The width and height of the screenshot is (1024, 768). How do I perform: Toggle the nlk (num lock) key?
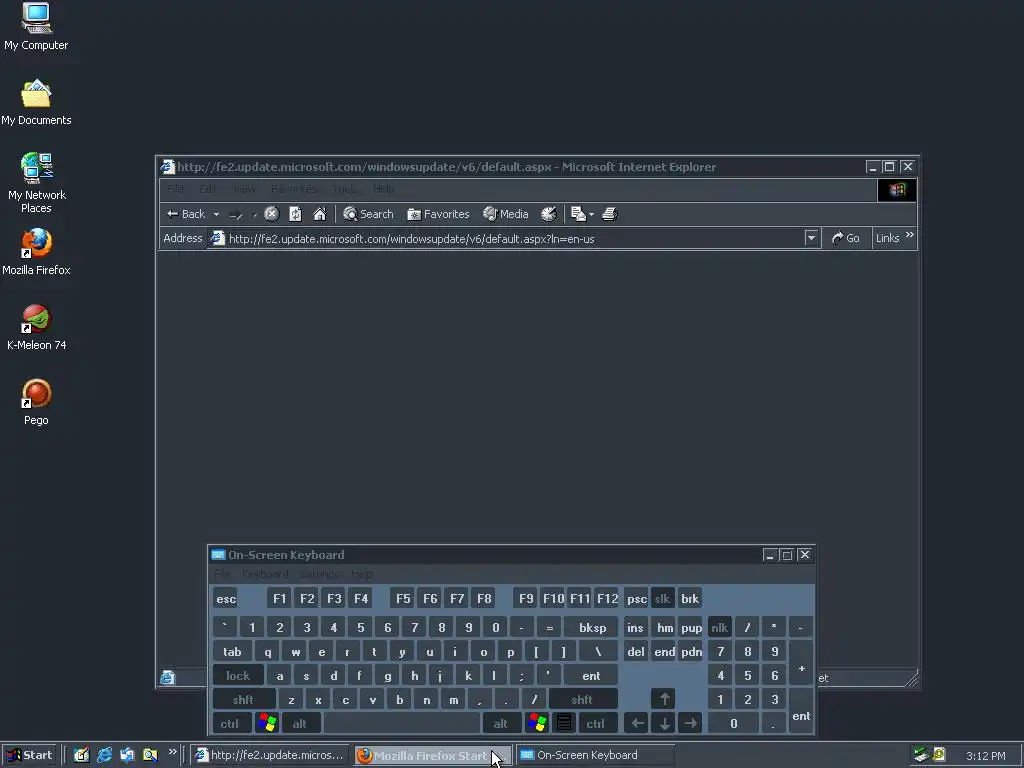pyautogui.click(x=720, y=628)
